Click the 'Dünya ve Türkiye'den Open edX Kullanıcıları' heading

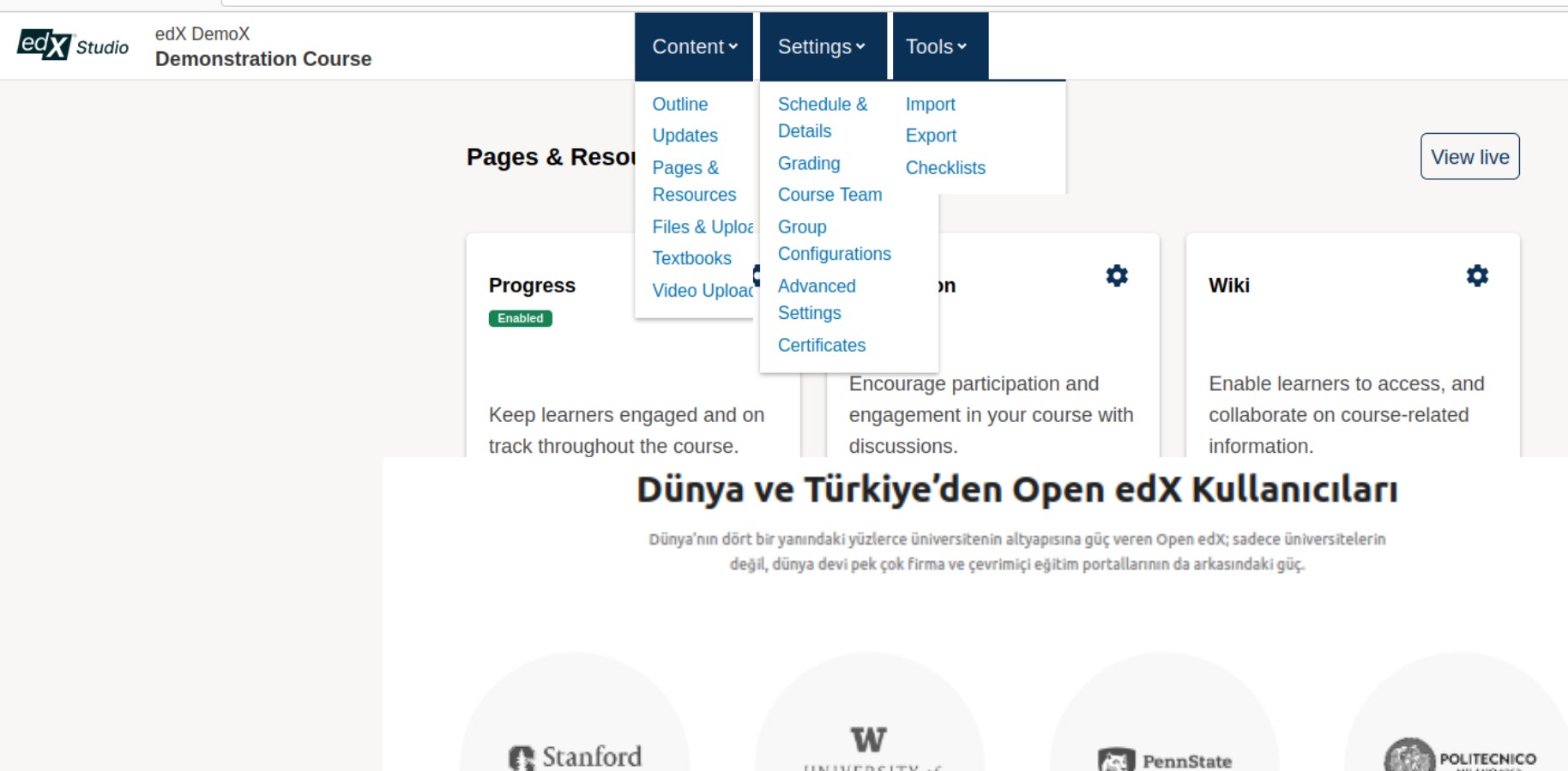[x=1017, y=490]
